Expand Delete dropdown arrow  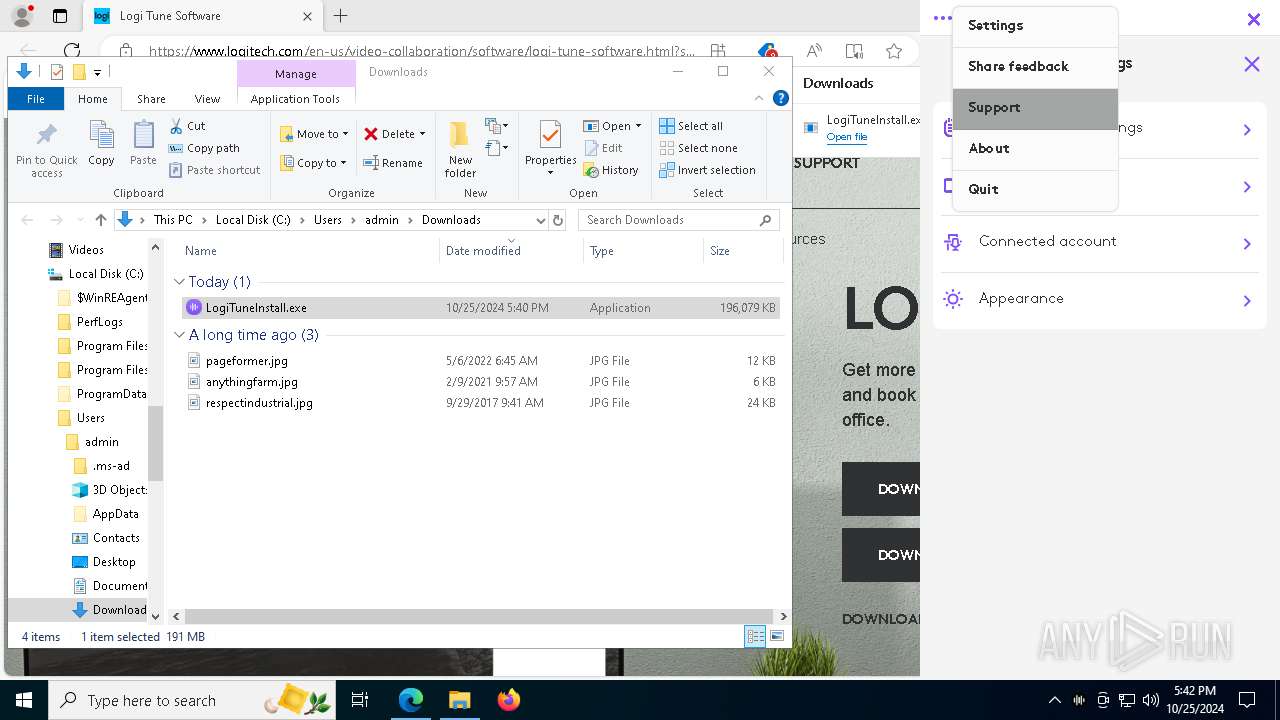[422, 134]
